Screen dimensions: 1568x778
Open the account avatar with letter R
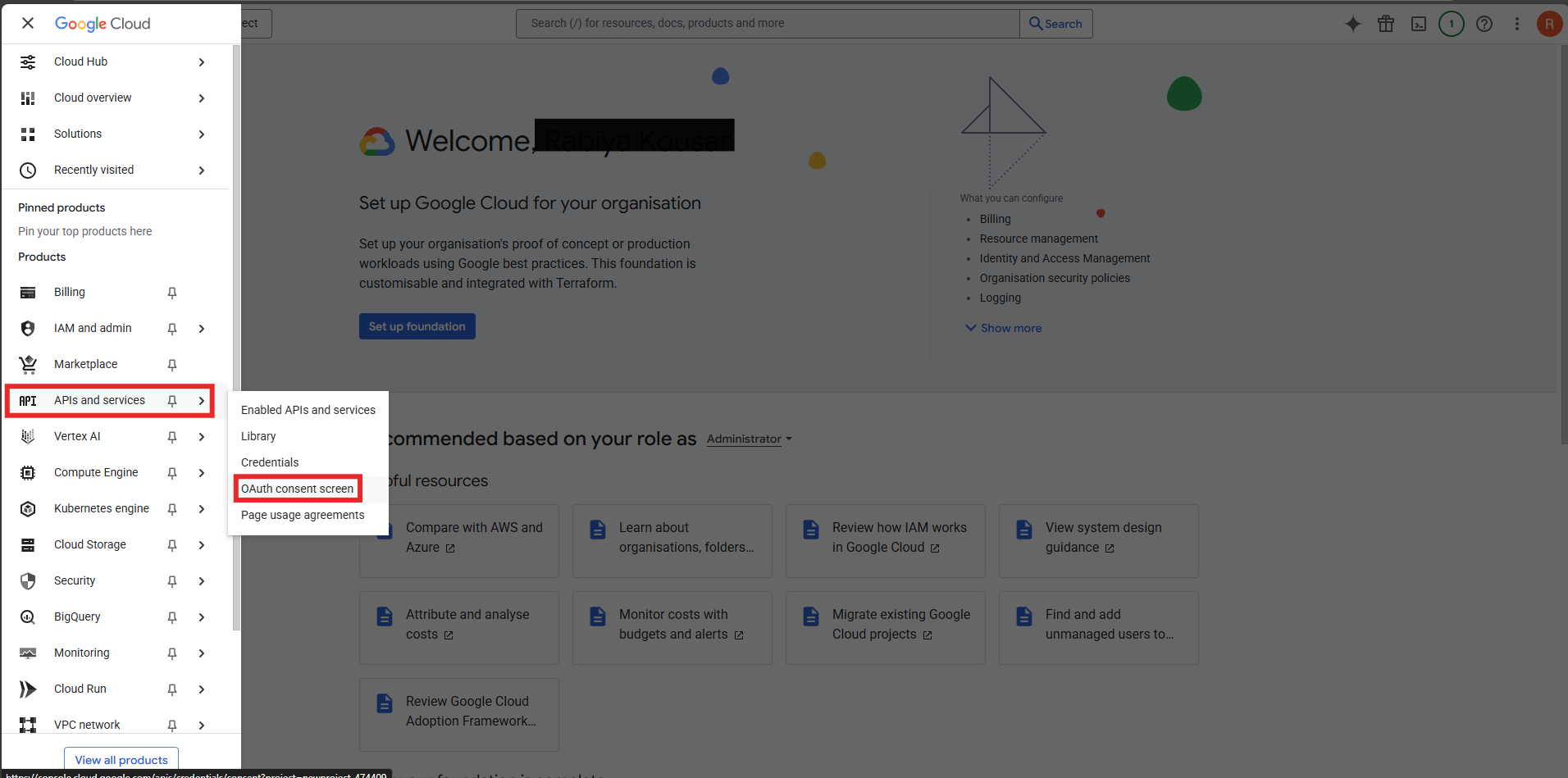click(x=1549, y=23)
